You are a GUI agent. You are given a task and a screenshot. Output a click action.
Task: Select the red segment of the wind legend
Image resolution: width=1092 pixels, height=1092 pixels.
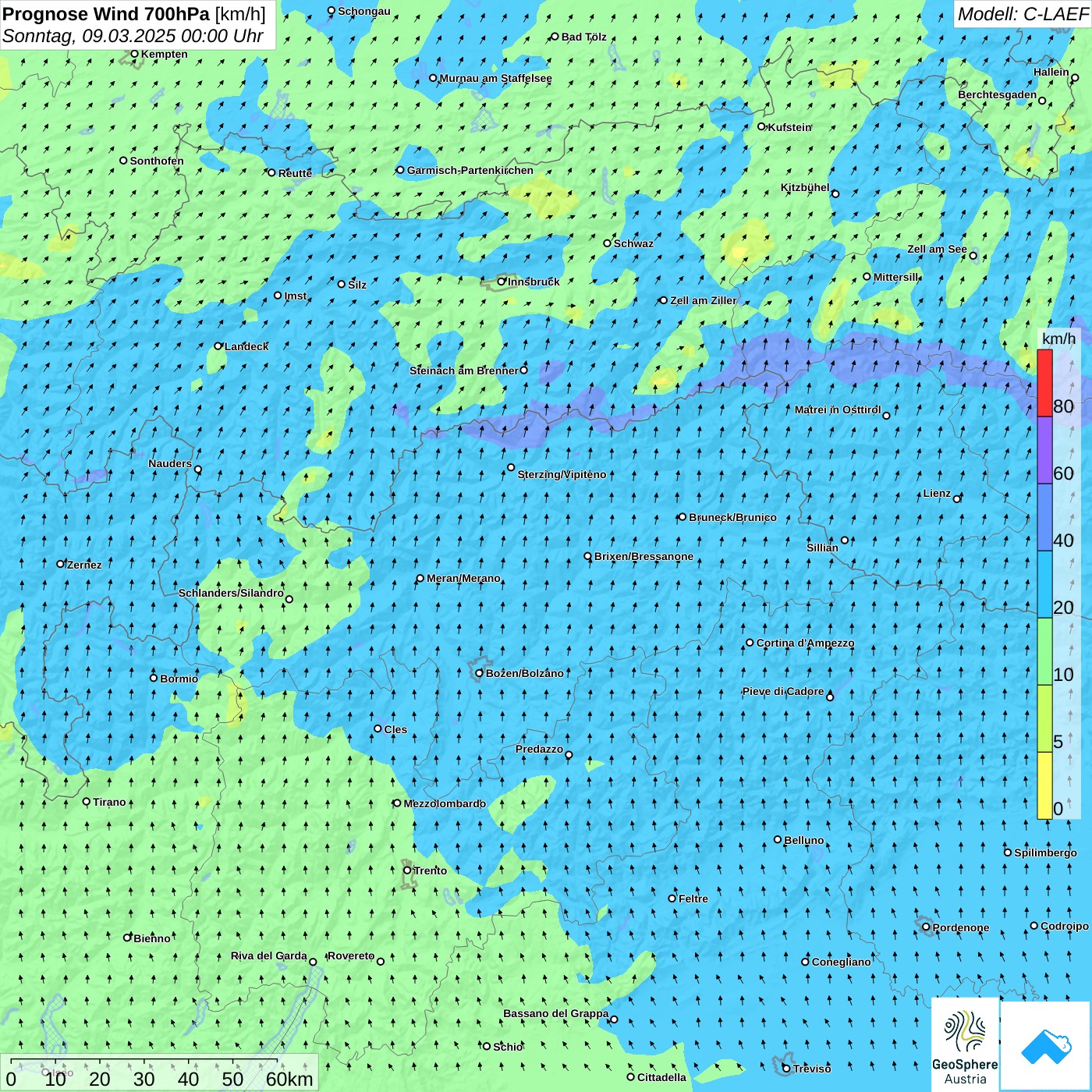point(1045,383)
